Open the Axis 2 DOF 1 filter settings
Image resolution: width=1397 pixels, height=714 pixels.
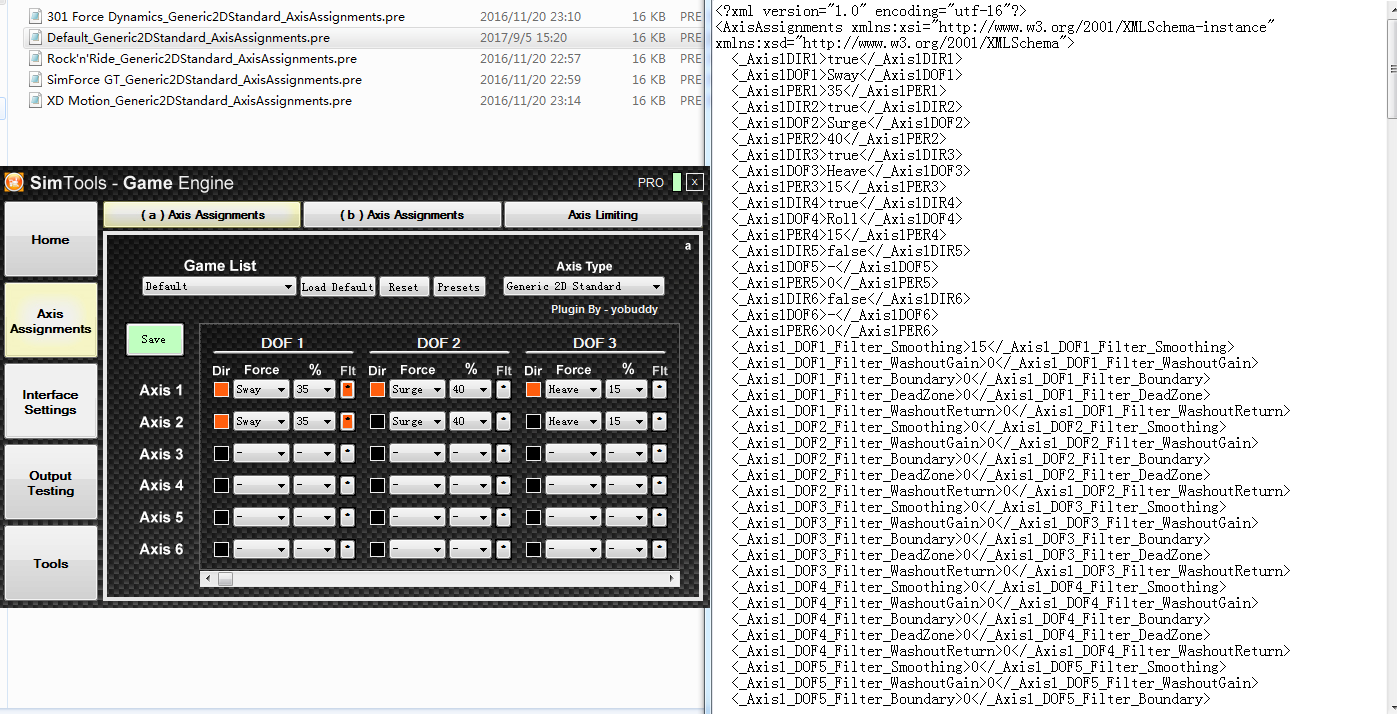tap(347, 421)
